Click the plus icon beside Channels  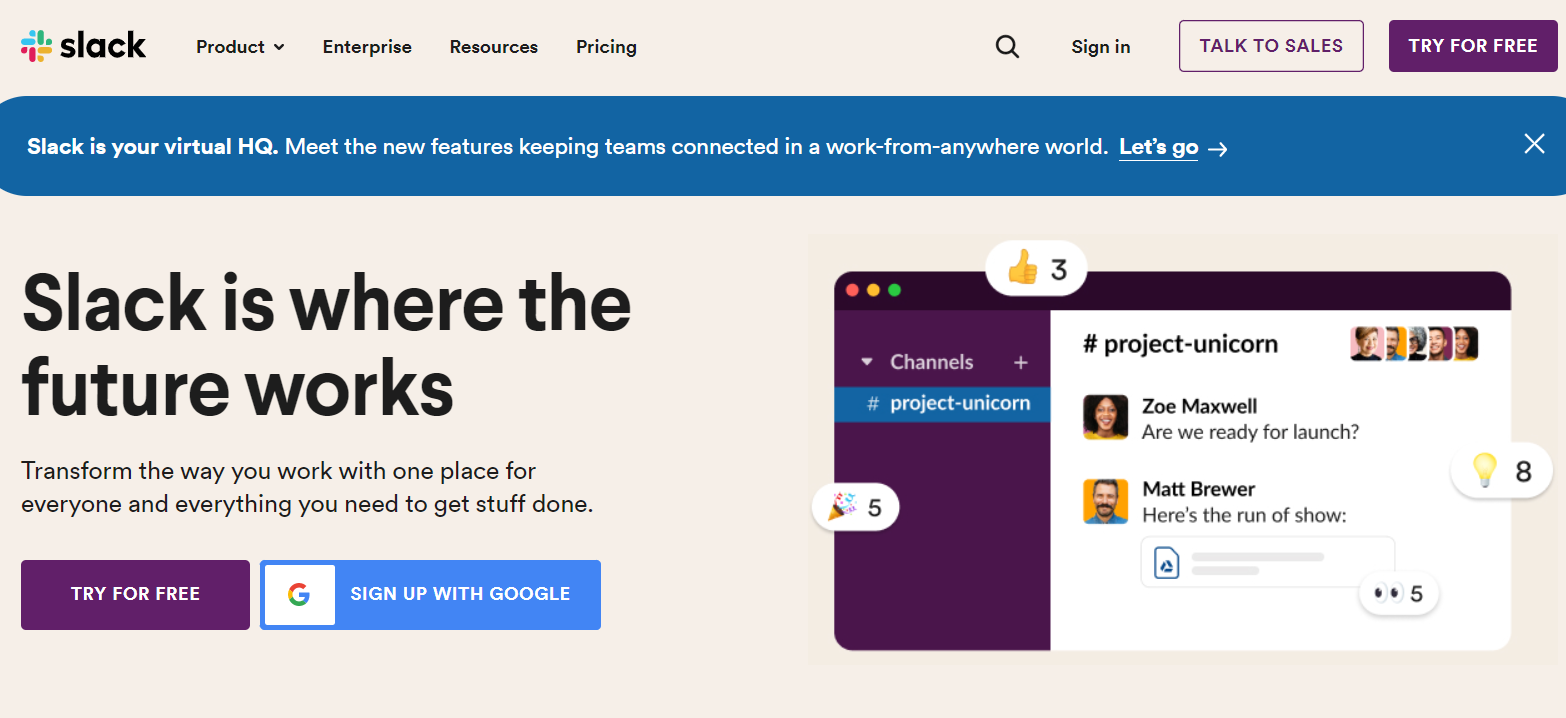(x=1020, y=362)
